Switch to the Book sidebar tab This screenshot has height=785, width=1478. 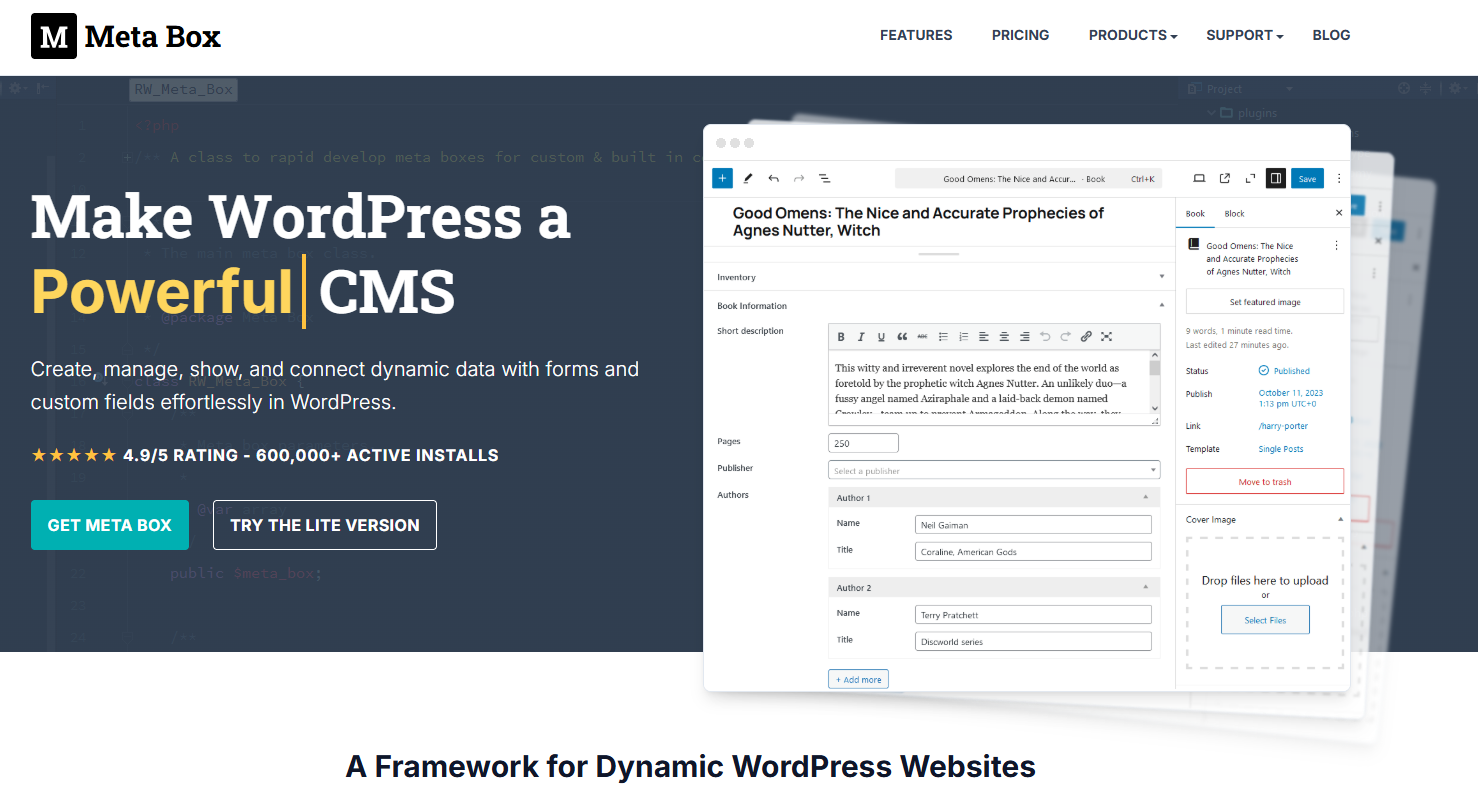[x=1195, y=214]
